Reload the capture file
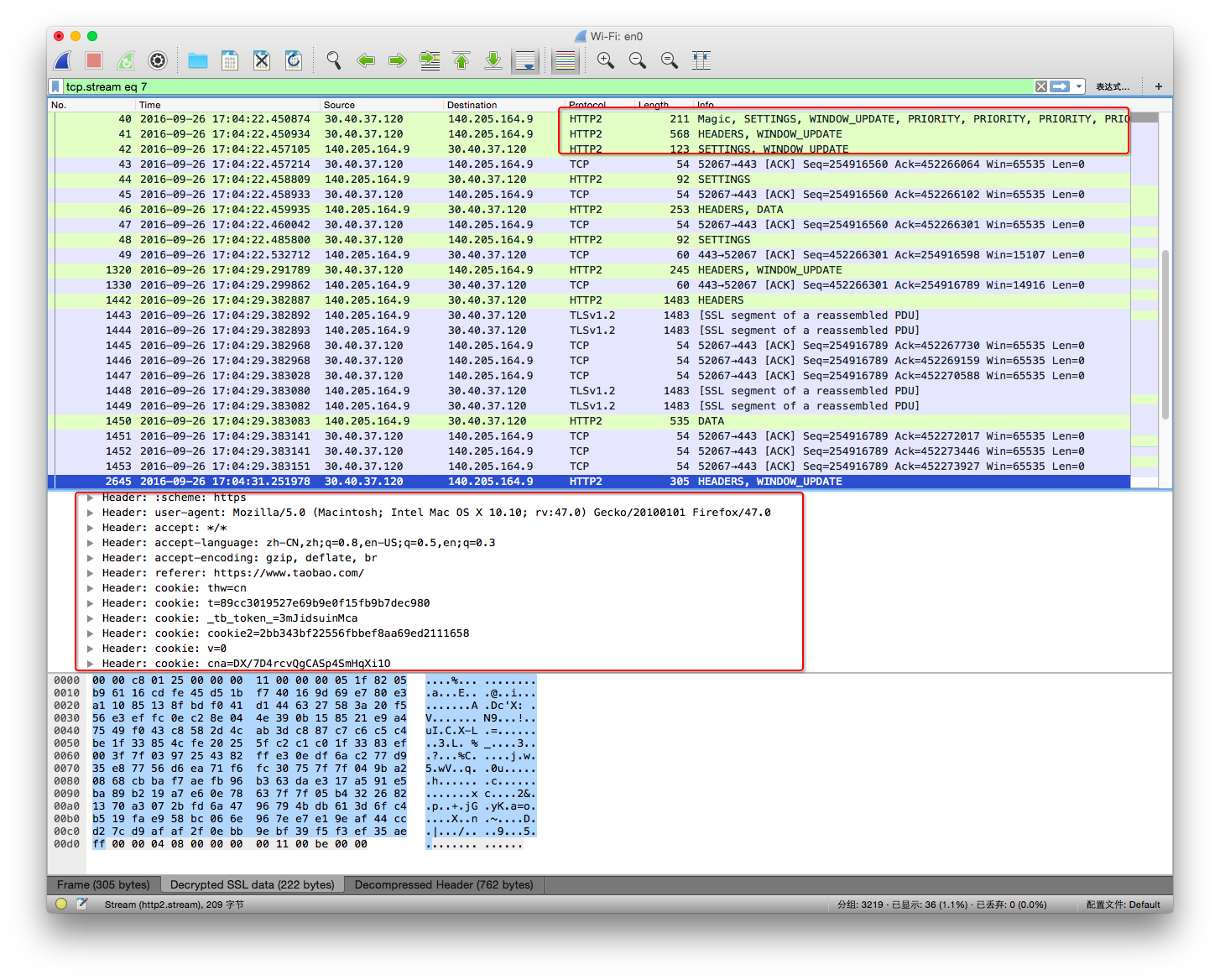The image size is (1220, 980). (294, 60)
